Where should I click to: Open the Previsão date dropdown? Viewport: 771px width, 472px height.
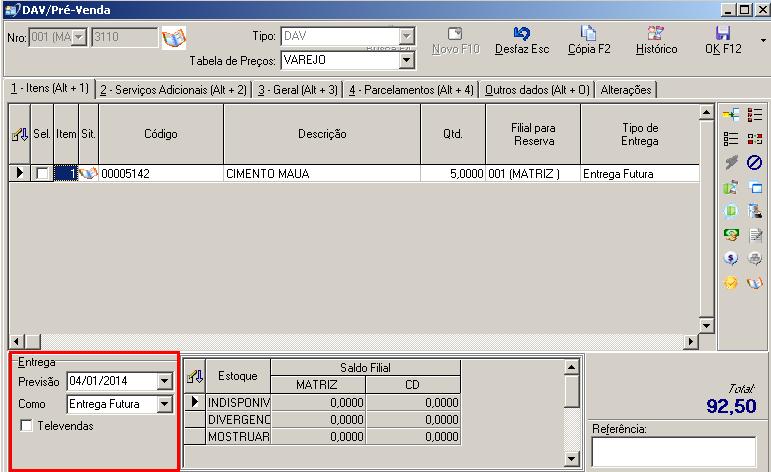[x=164, y=381]
